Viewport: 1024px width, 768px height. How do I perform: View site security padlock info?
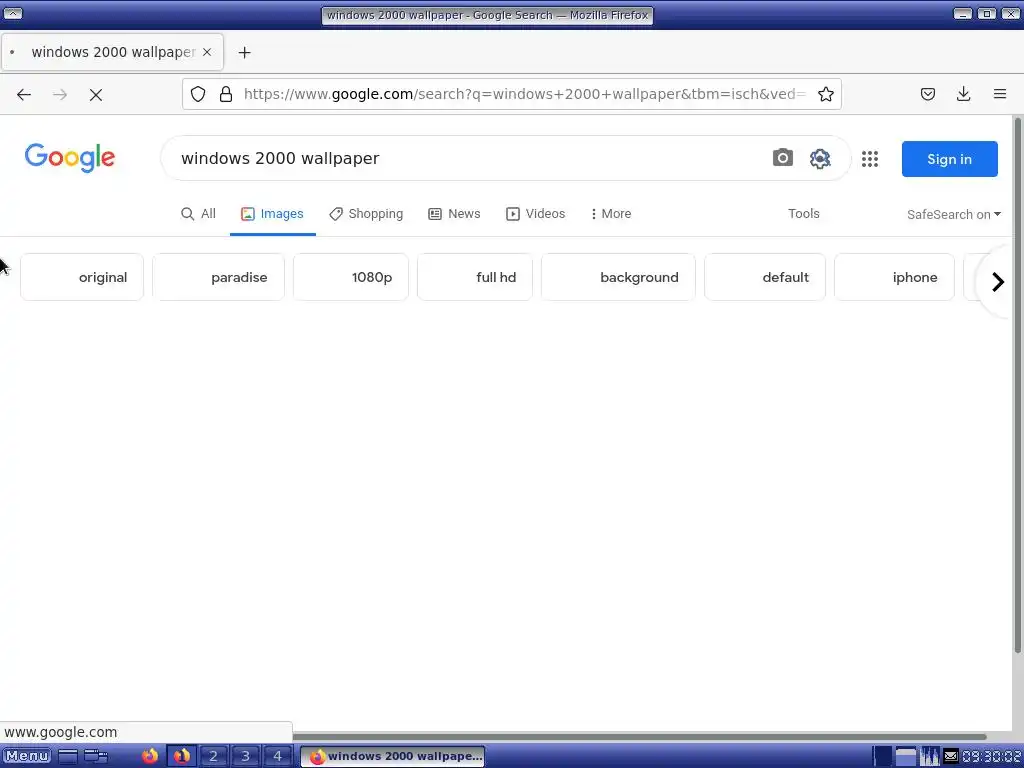(x=226, y=94)
